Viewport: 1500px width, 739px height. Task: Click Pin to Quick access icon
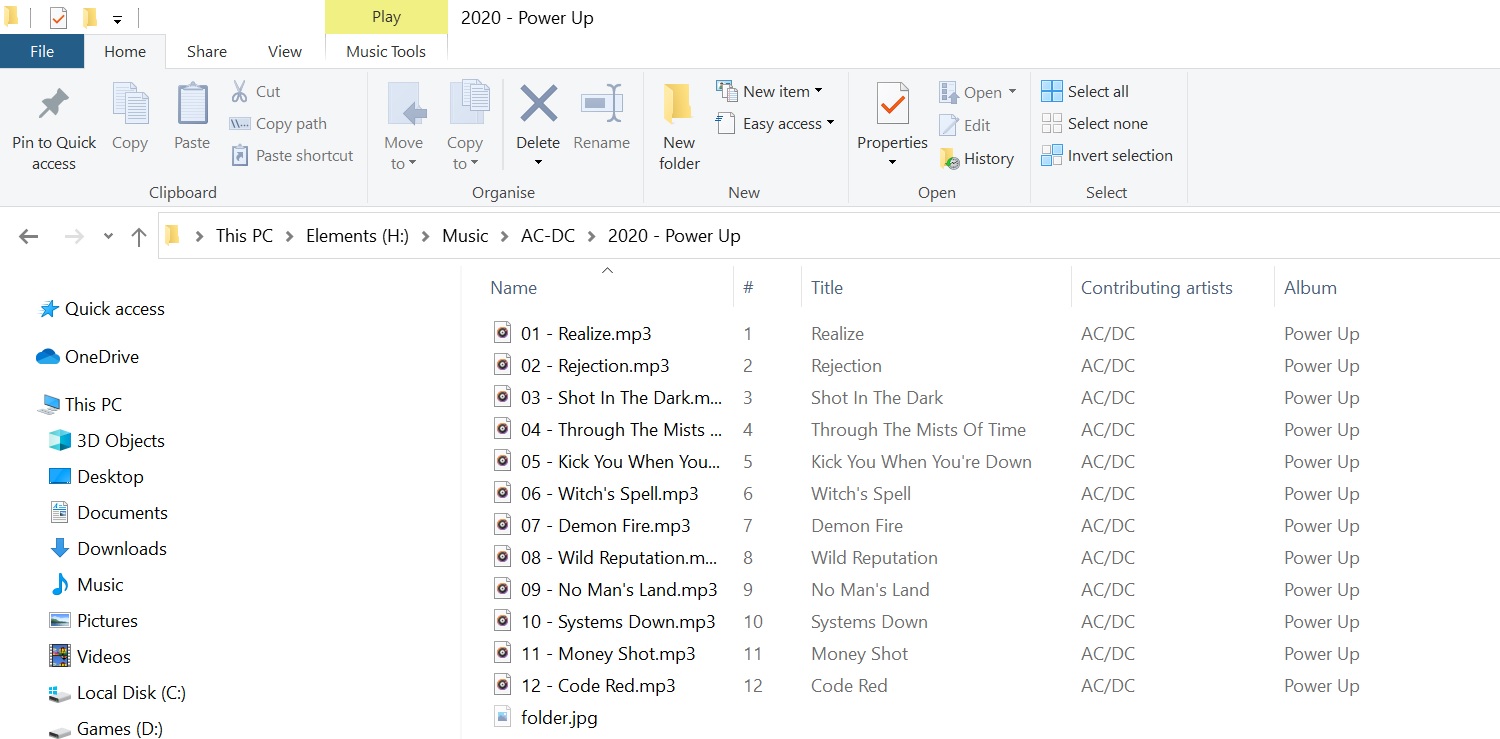tap(53, 104)
